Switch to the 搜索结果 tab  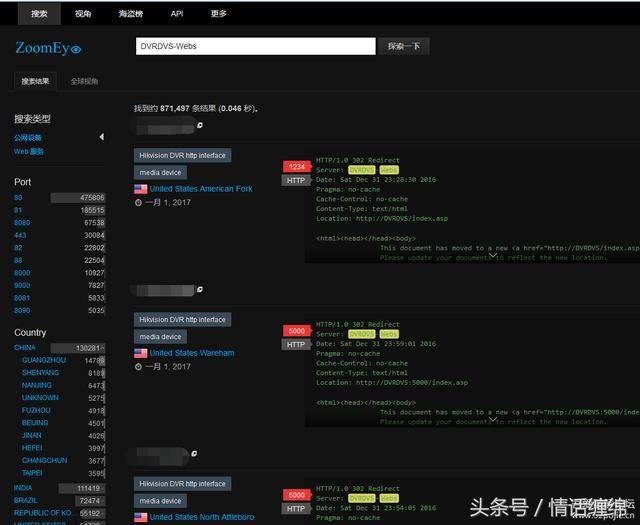[x=36, y=81]
